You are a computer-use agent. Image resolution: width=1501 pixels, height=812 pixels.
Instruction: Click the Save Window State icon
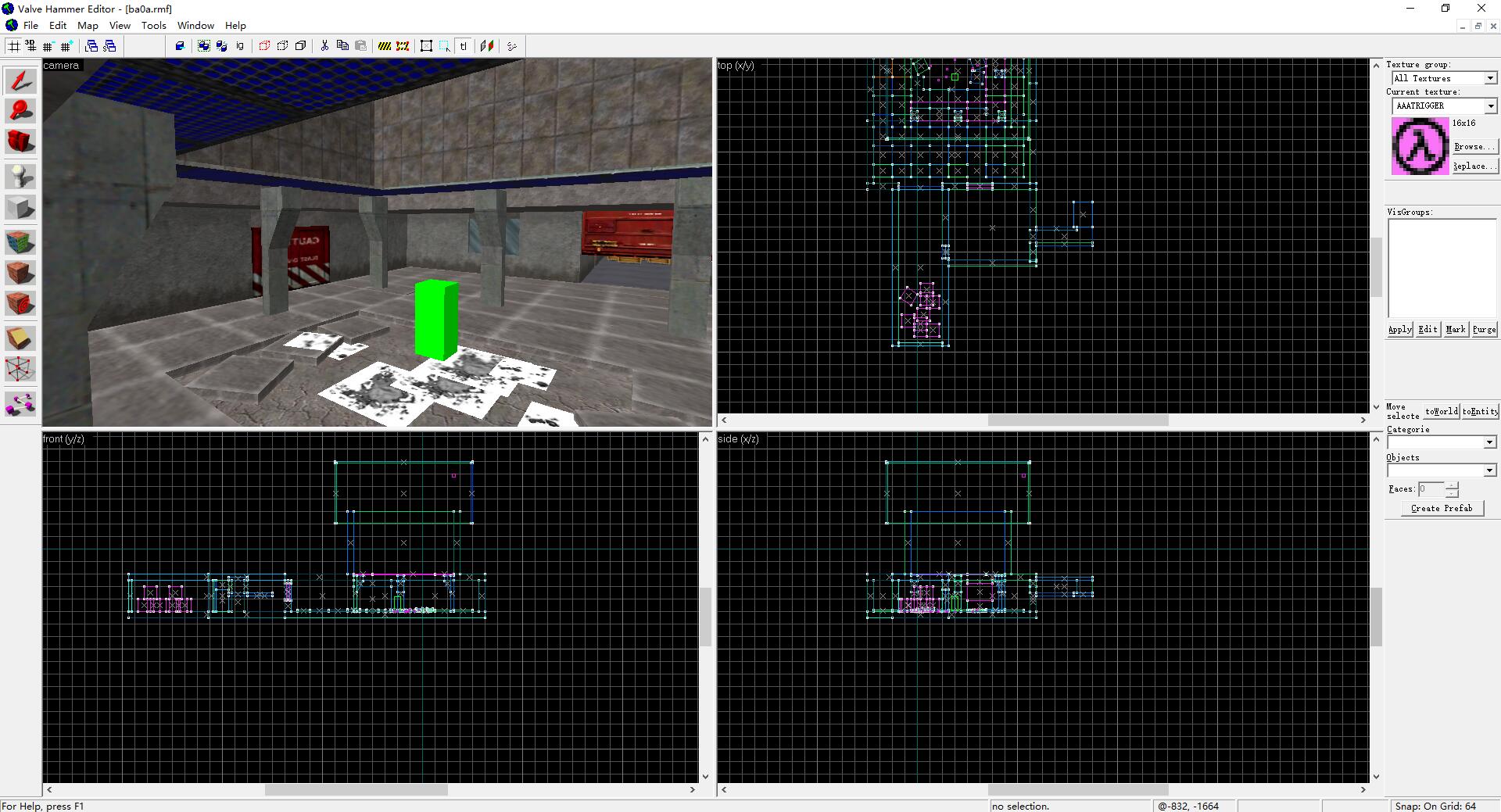coord(110,46)
